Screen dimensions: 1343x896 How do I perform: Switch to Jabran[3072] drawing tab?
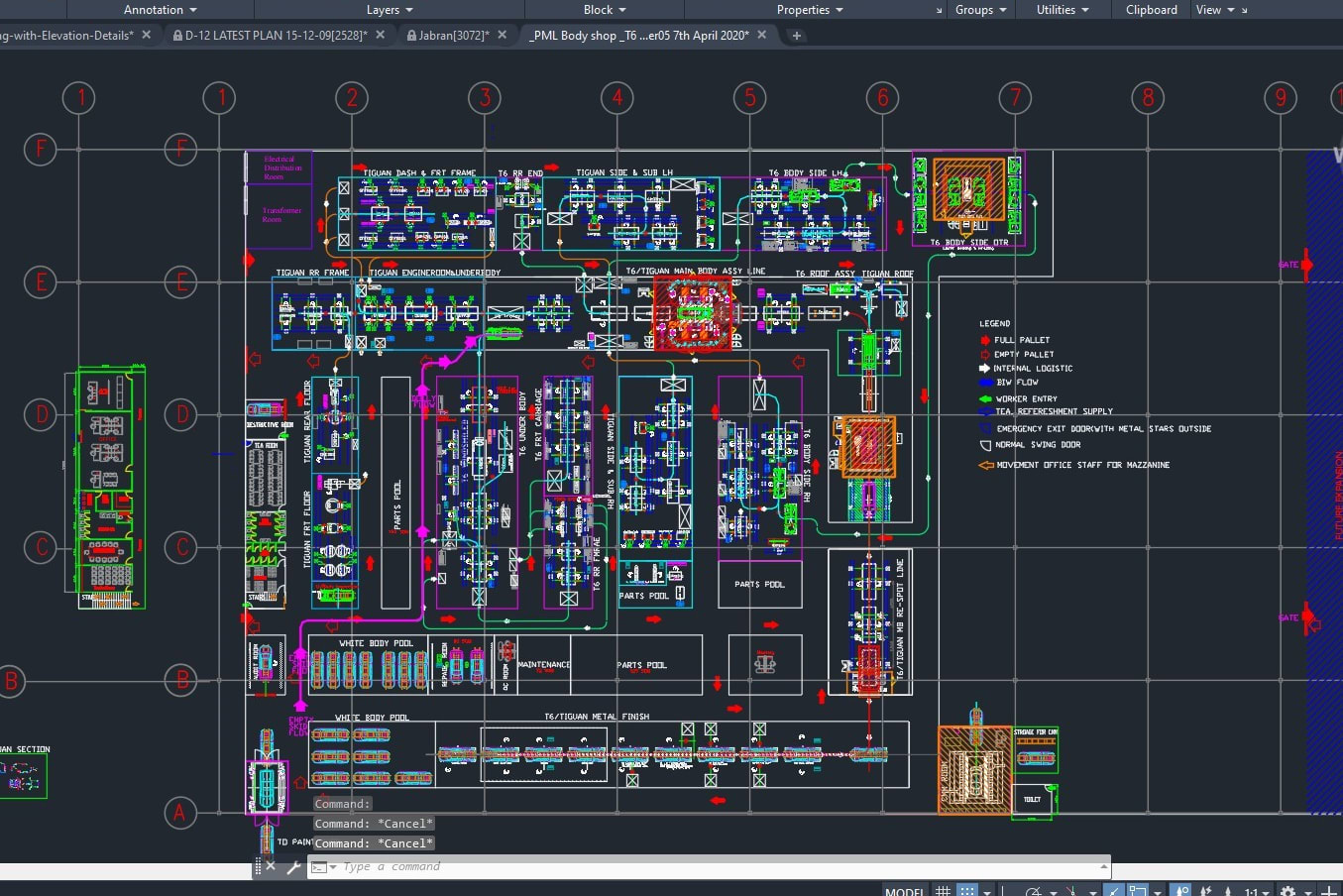pyautogui.click(x=454, y=35)
